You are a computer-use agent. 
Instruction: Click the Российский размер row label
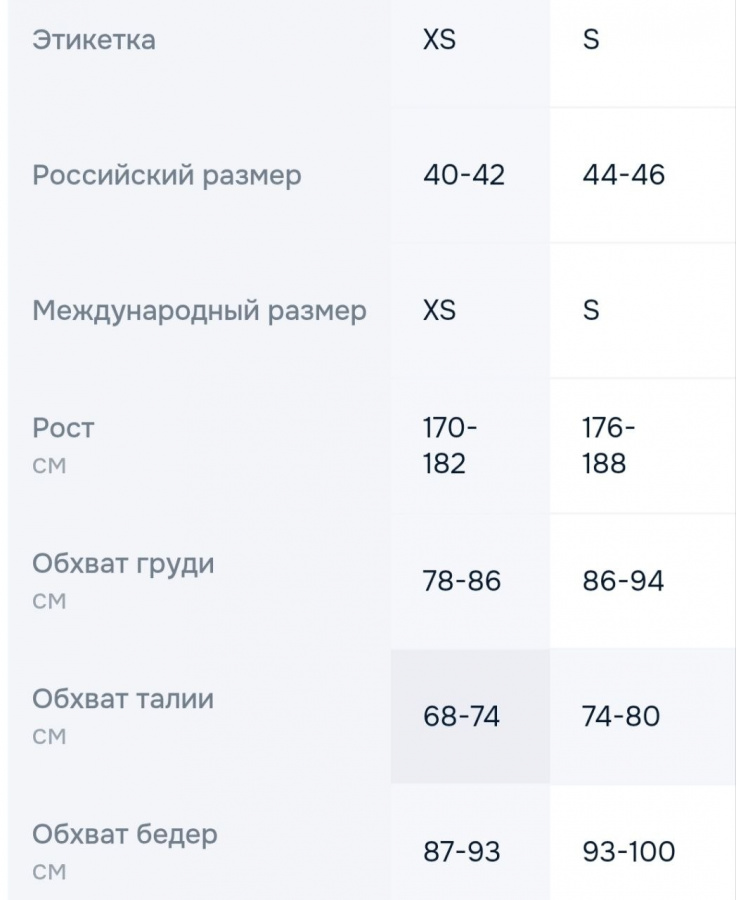click(x=166, y=175)
